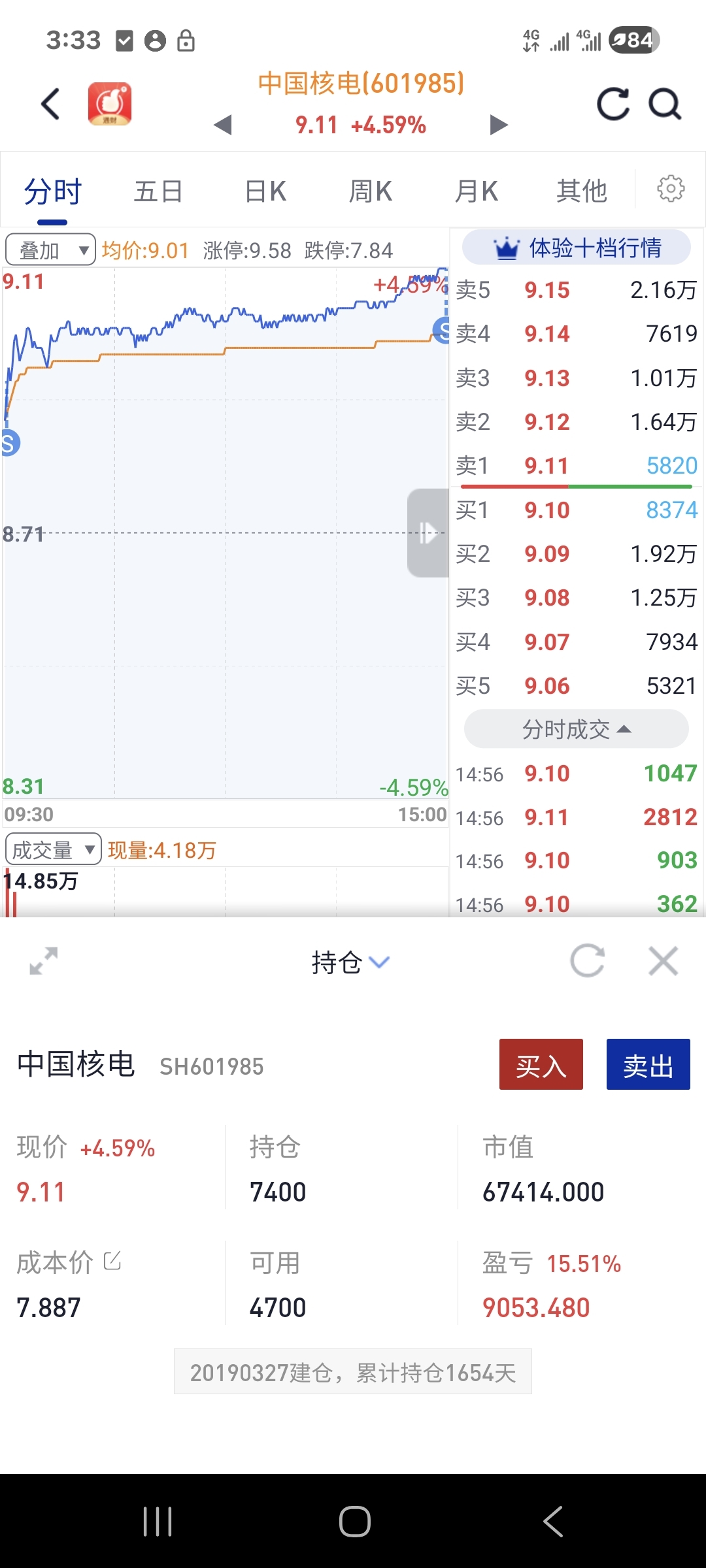Switch to 日K chart tab
706x1568 pixels.
(265, 191)
